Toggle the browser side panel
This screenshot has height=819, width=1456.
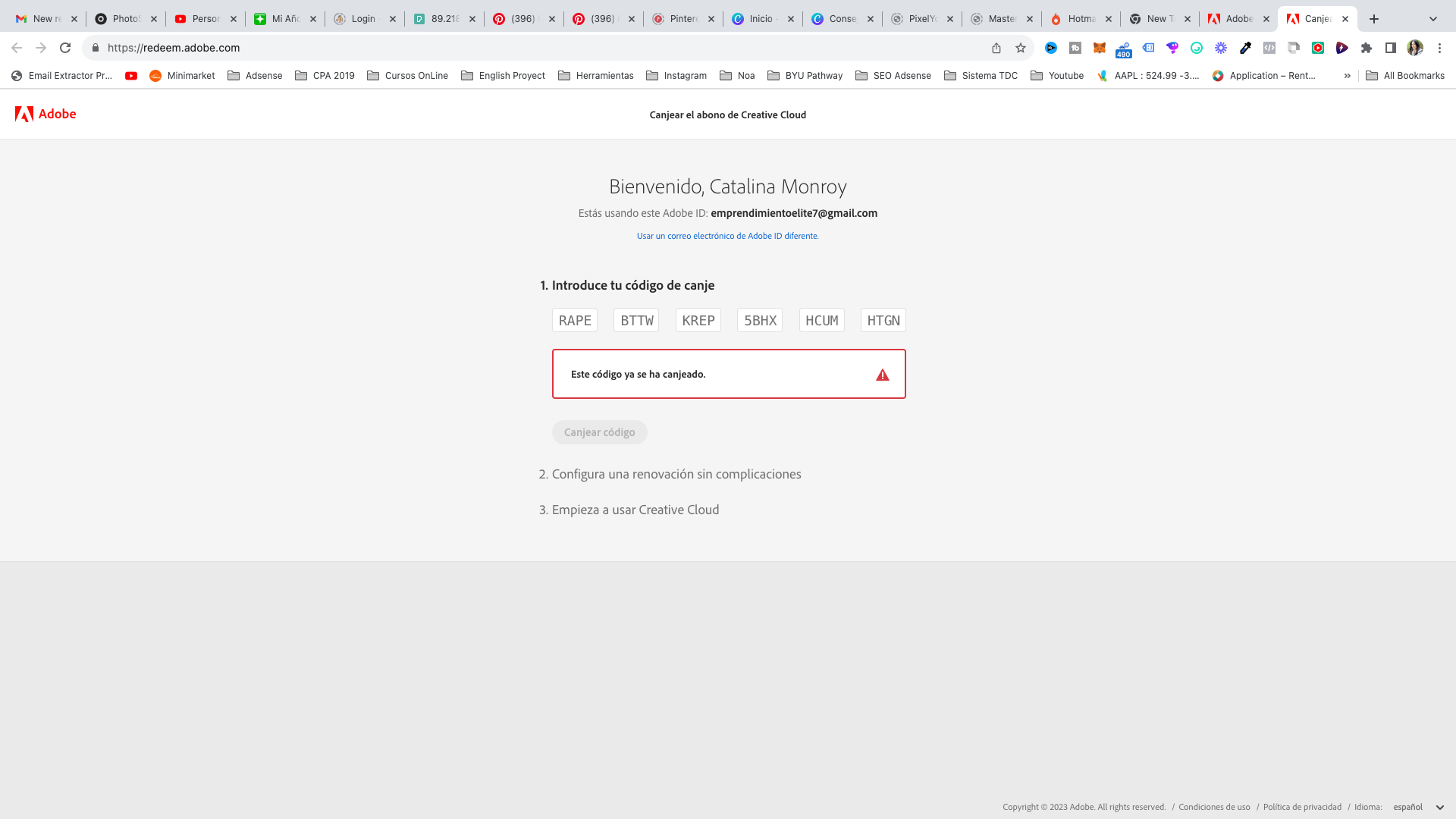coord(1391,48)
